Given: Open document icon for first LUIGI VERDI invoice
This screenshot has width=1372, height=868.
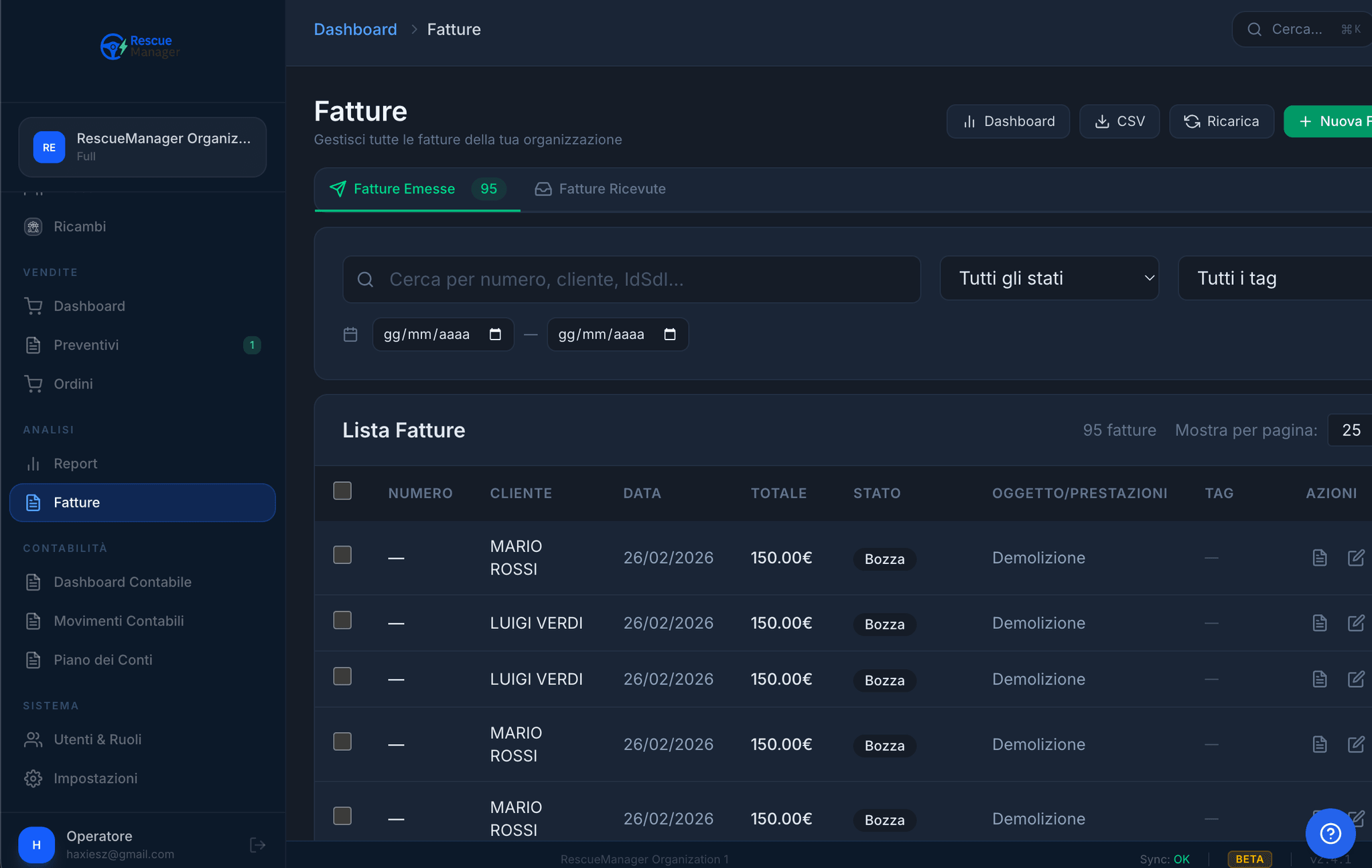Looking at the screenshot, I should 1319,623.
